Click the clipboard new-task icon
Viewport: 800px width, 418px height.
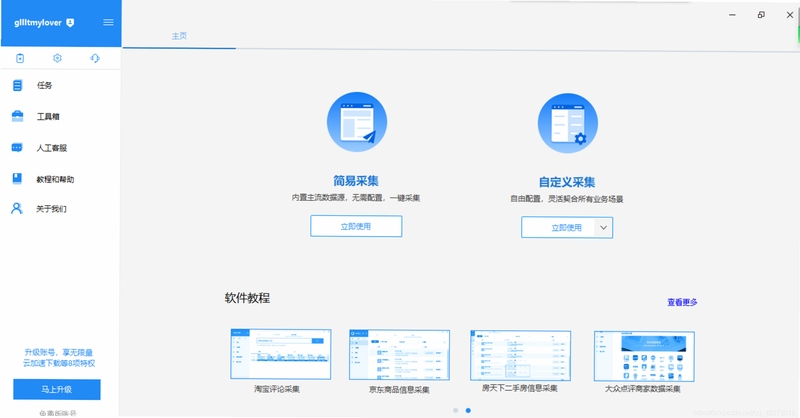[x=20, y=58]
